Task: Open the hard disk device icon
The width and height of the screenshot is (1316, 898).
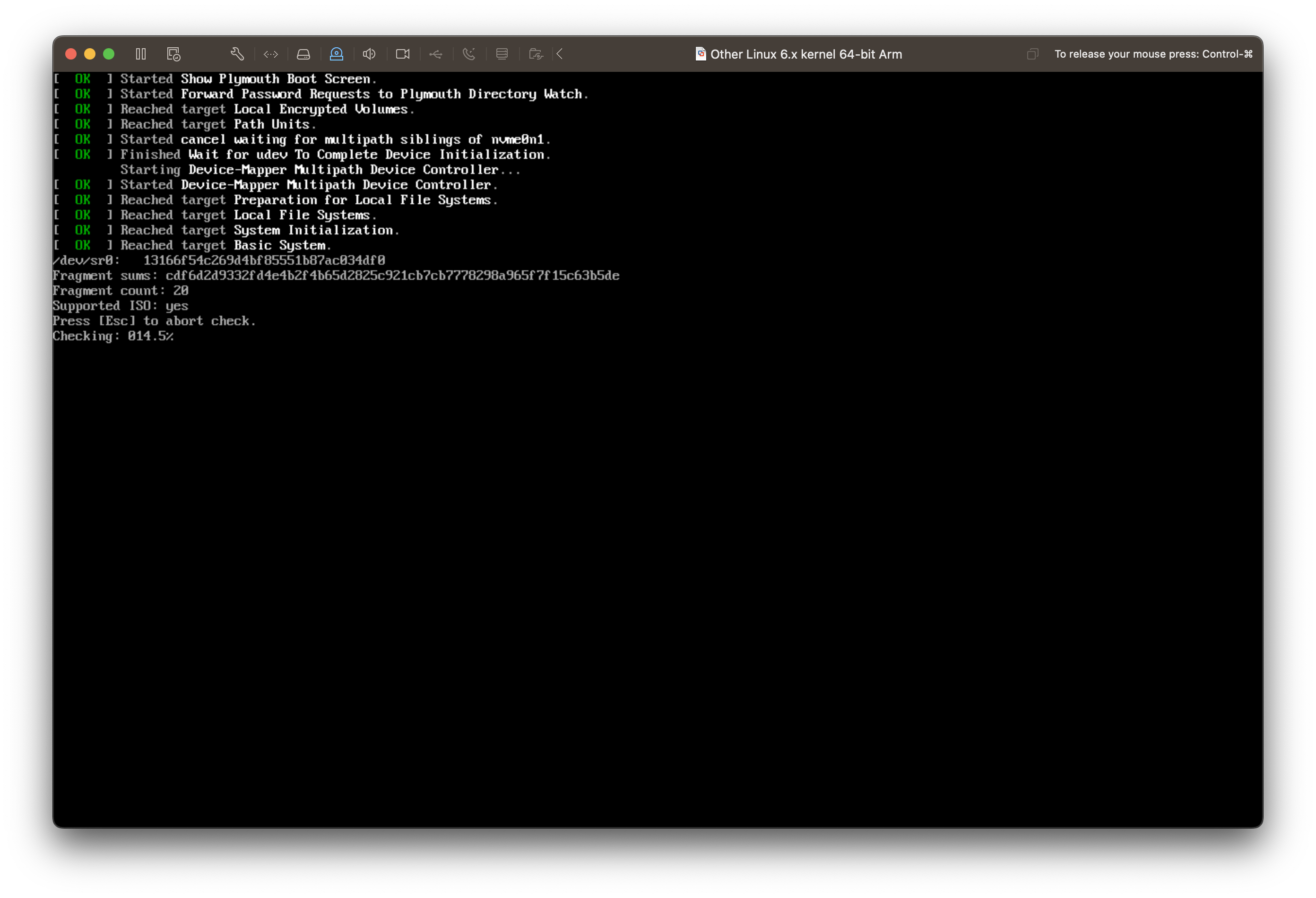Action: click(x=303, y=54)
